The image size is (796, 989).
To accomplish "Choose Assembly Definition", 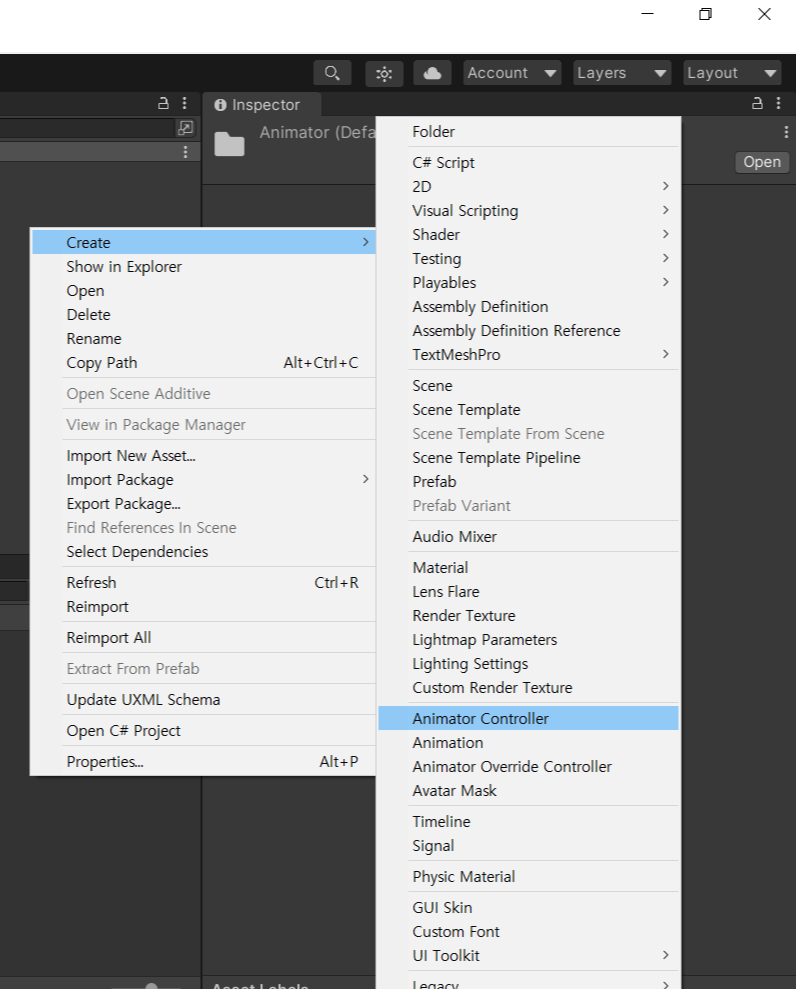I will (x=529, y=307).
